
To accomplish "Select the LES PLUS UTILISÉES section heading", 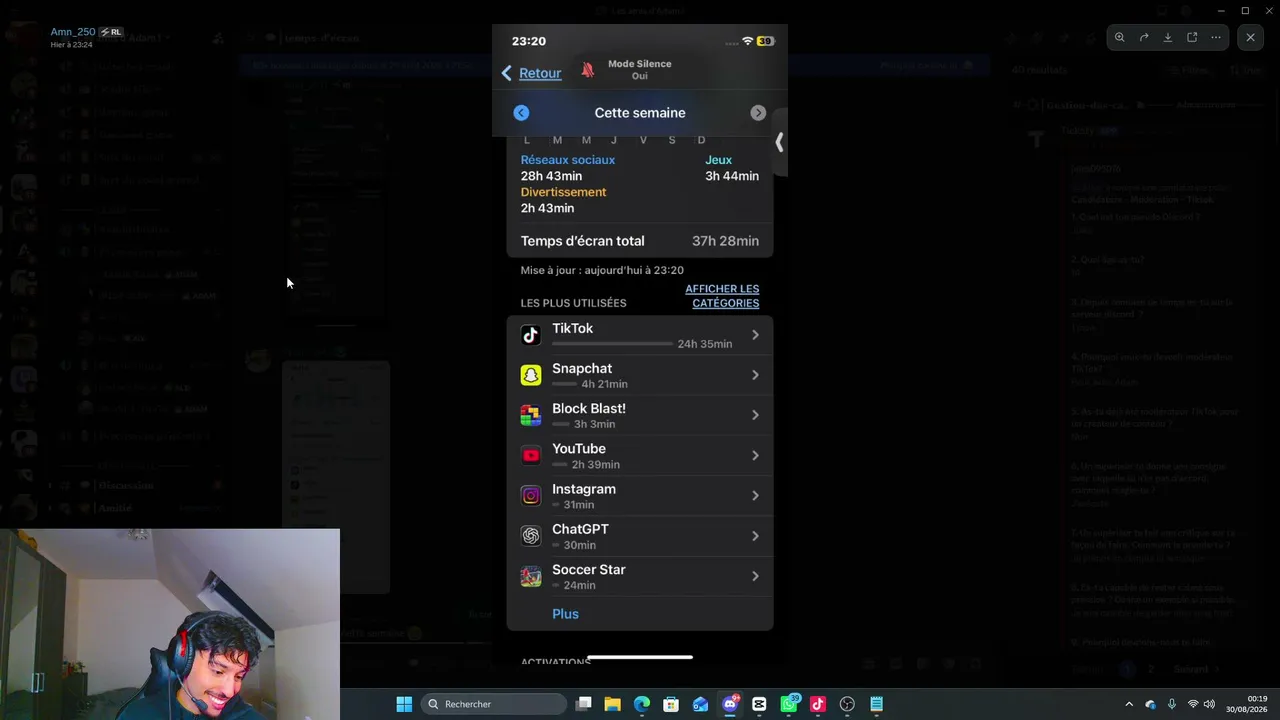I will 573,303.
